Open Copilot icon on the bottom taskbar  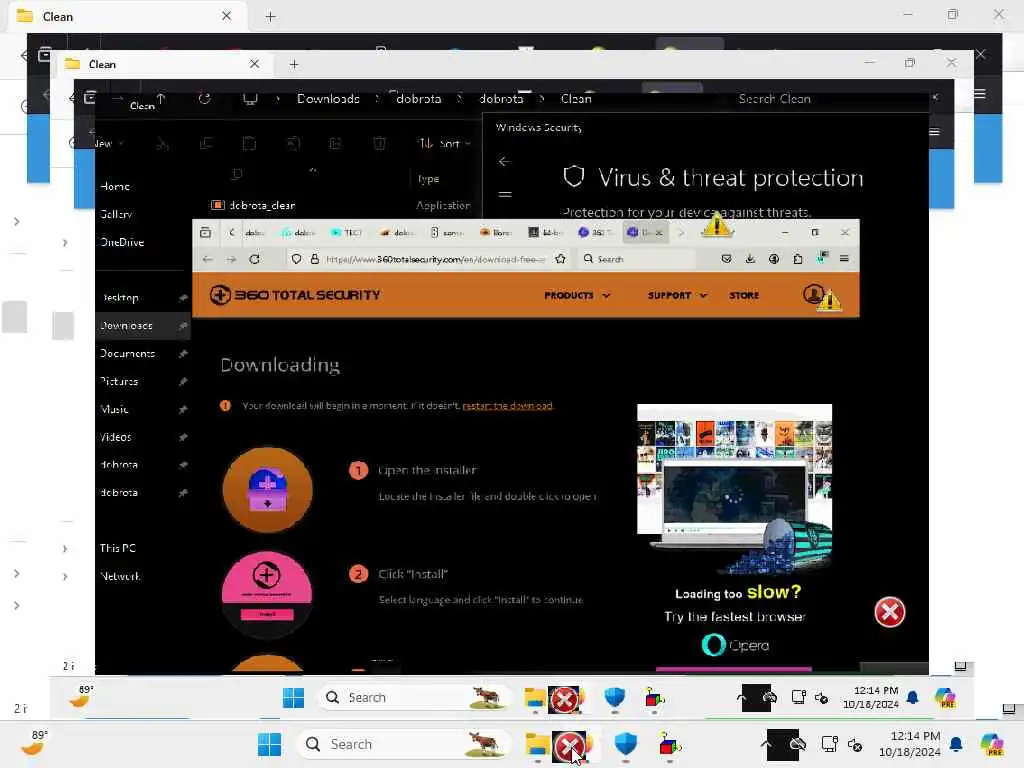click(992, 744)
